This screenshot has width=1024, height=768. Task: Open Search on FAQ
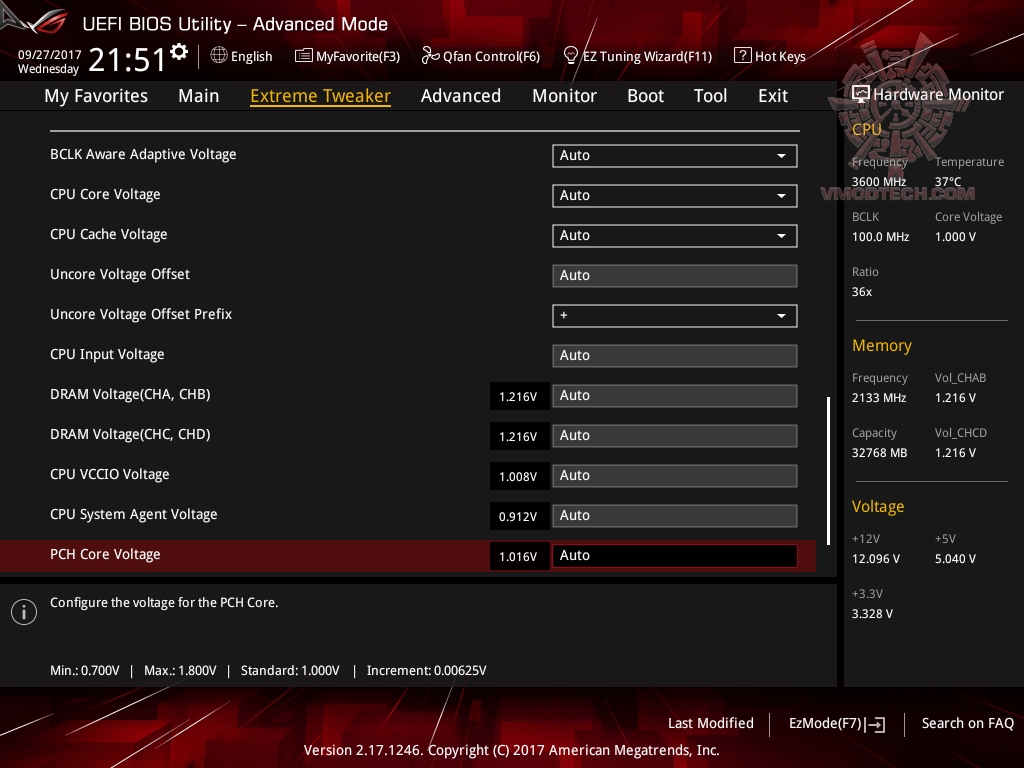967,723
